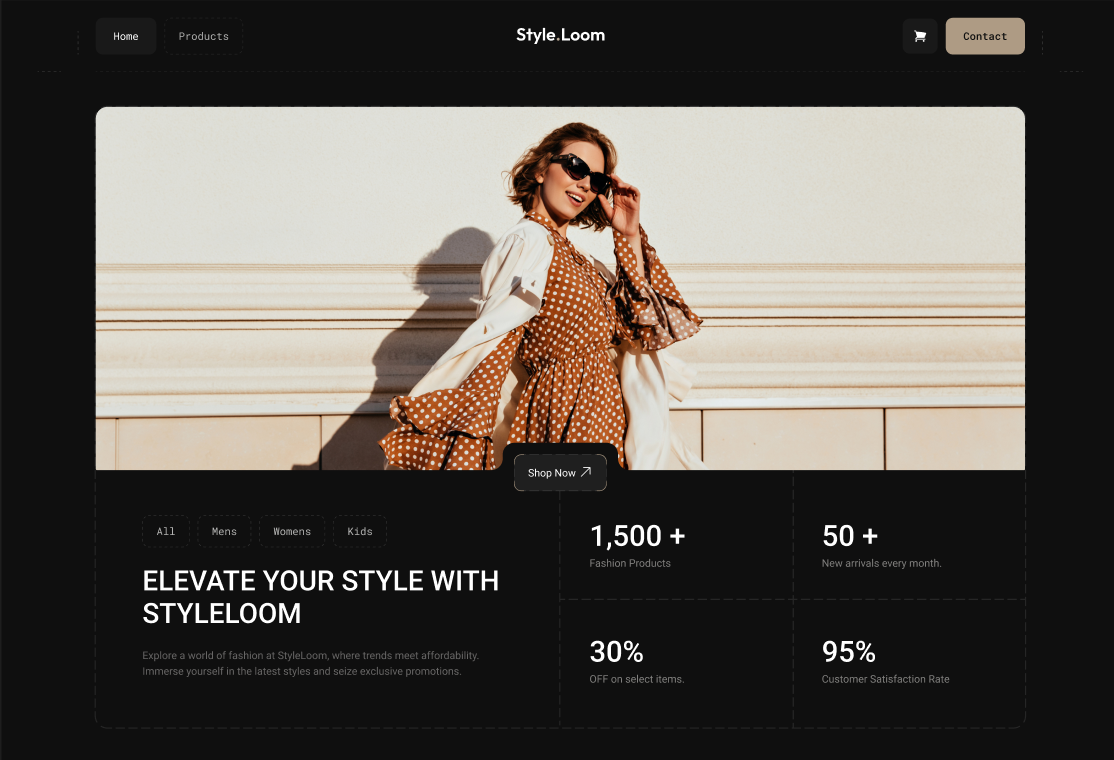Select the Kids category filter

[x=359, y=531]
